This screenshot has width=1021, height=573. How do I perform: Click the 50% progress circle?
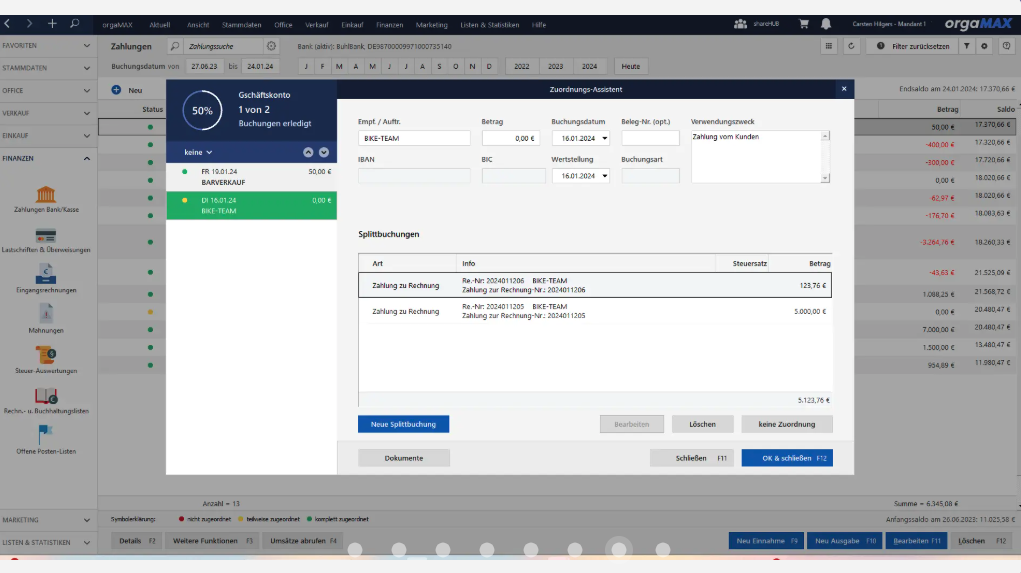(x=202, y=110)
